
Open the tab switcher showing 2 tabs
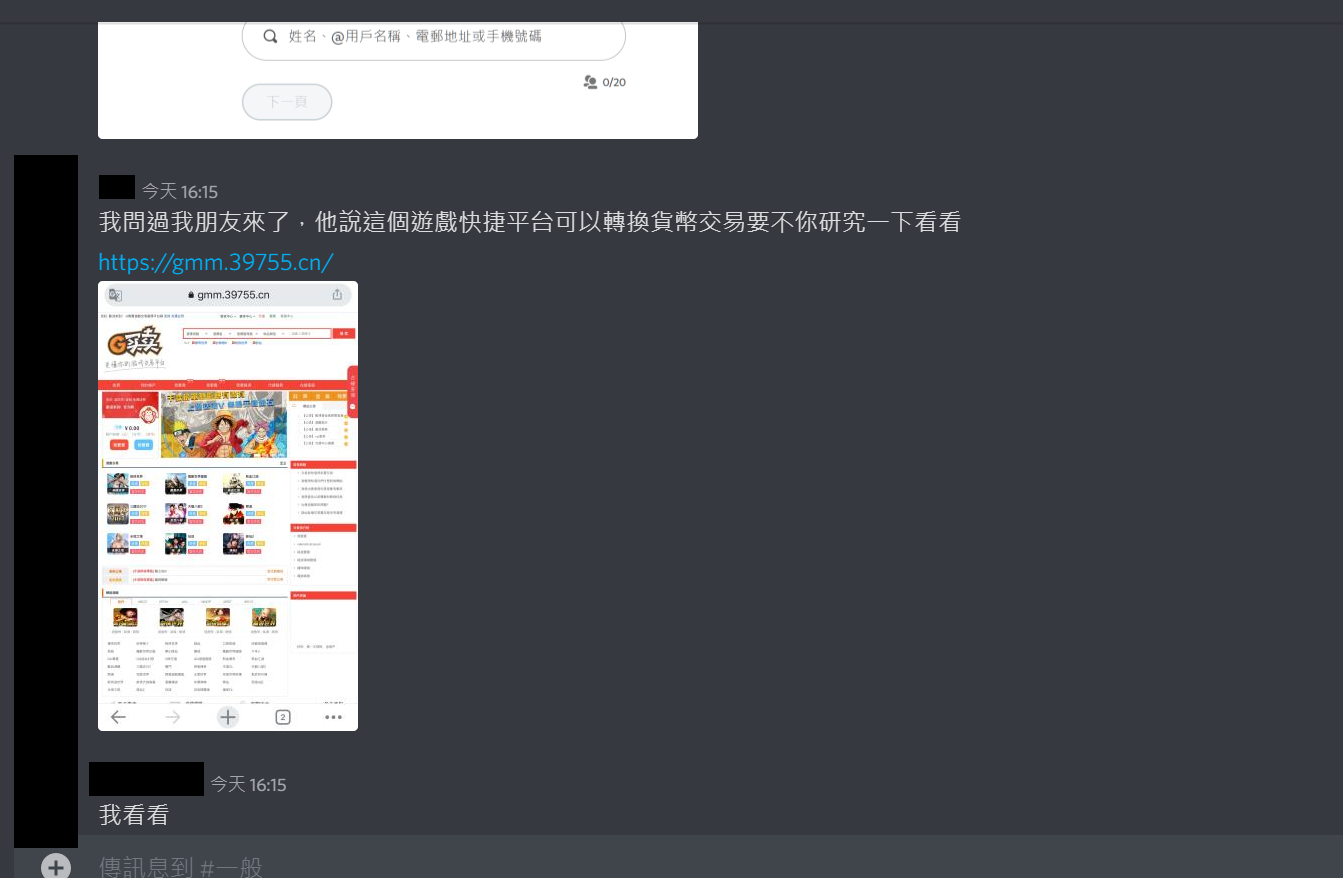283,717
